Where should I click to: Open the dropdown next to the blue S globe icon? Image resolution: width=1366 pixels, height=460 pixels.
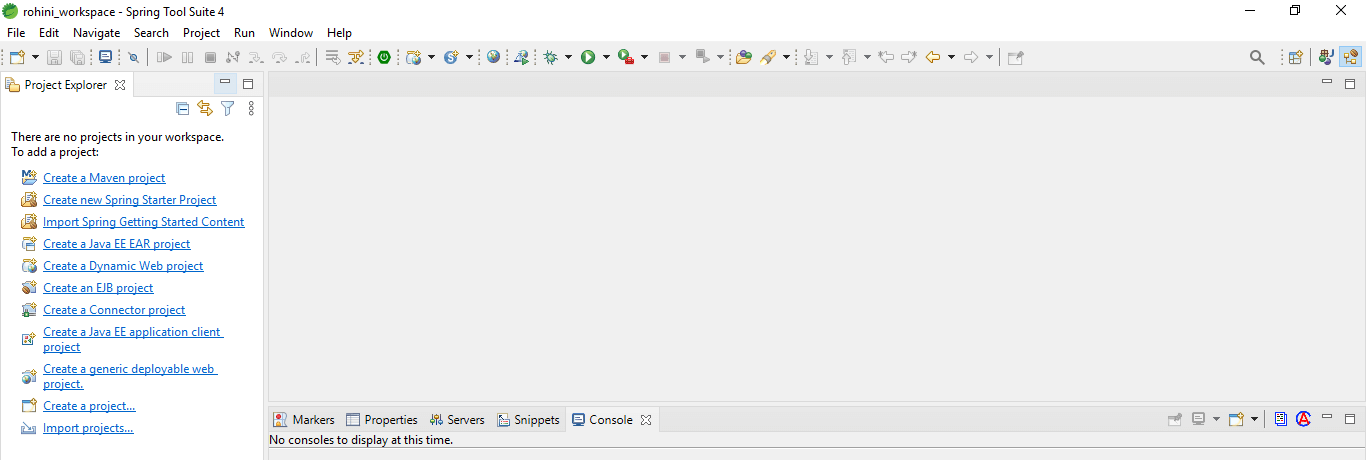(x=469, y=58)
